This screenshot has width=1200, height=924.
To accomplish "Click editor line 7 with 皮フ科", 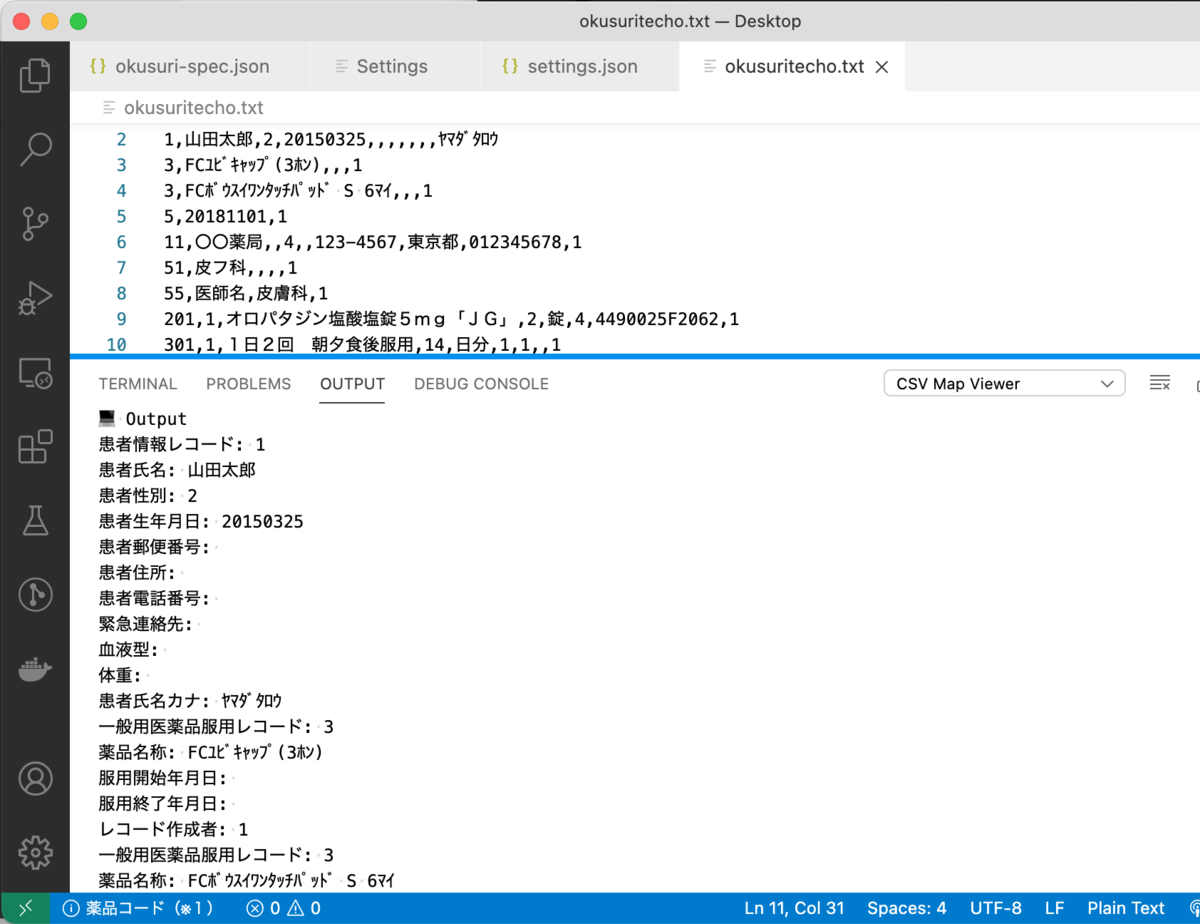I will coord(231,268).
